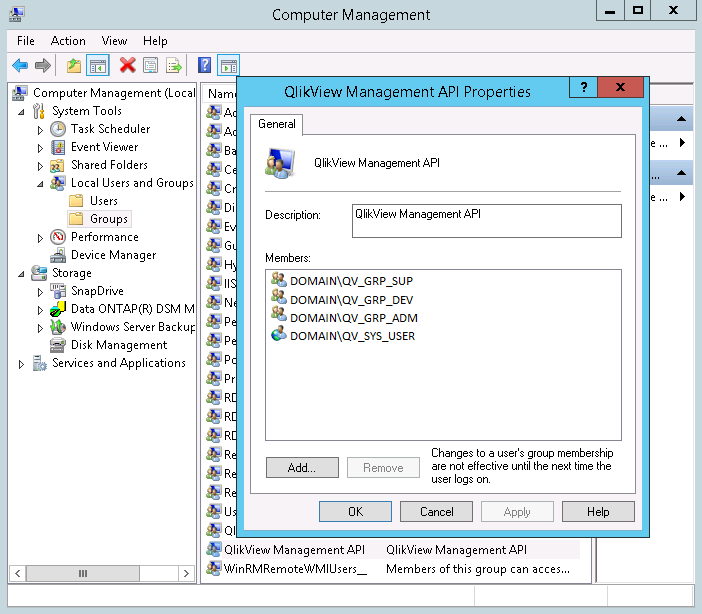Click Cancel in Properties dialog
The width and height of the screenshot is (702, 614).
[437, 511]
